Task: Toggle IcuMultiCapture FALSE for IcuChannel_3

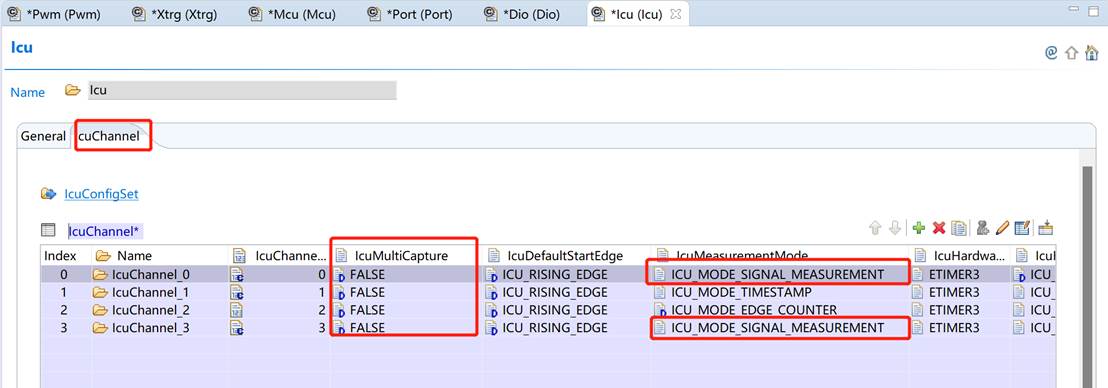Action: click(x=404, y=328)
